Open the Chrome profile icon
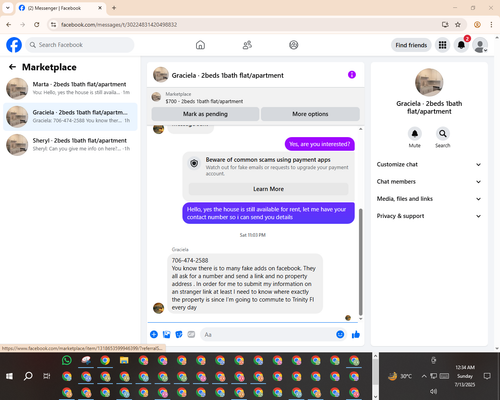 tap(477, 25)
